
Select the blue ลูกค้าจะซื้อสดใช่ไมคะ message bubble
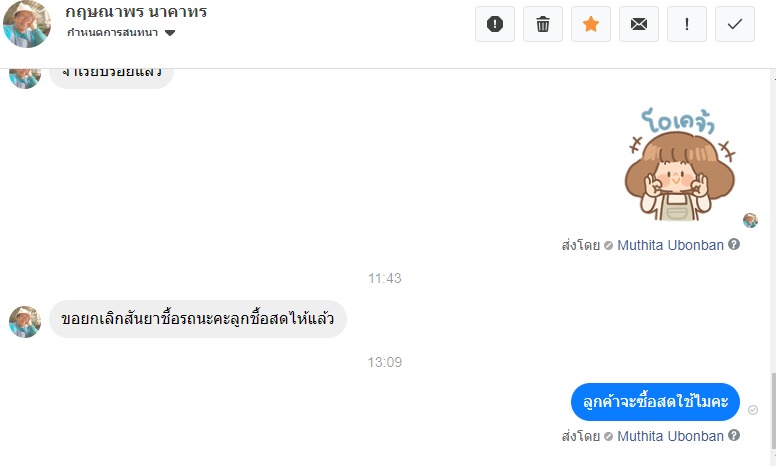[655, 402]
